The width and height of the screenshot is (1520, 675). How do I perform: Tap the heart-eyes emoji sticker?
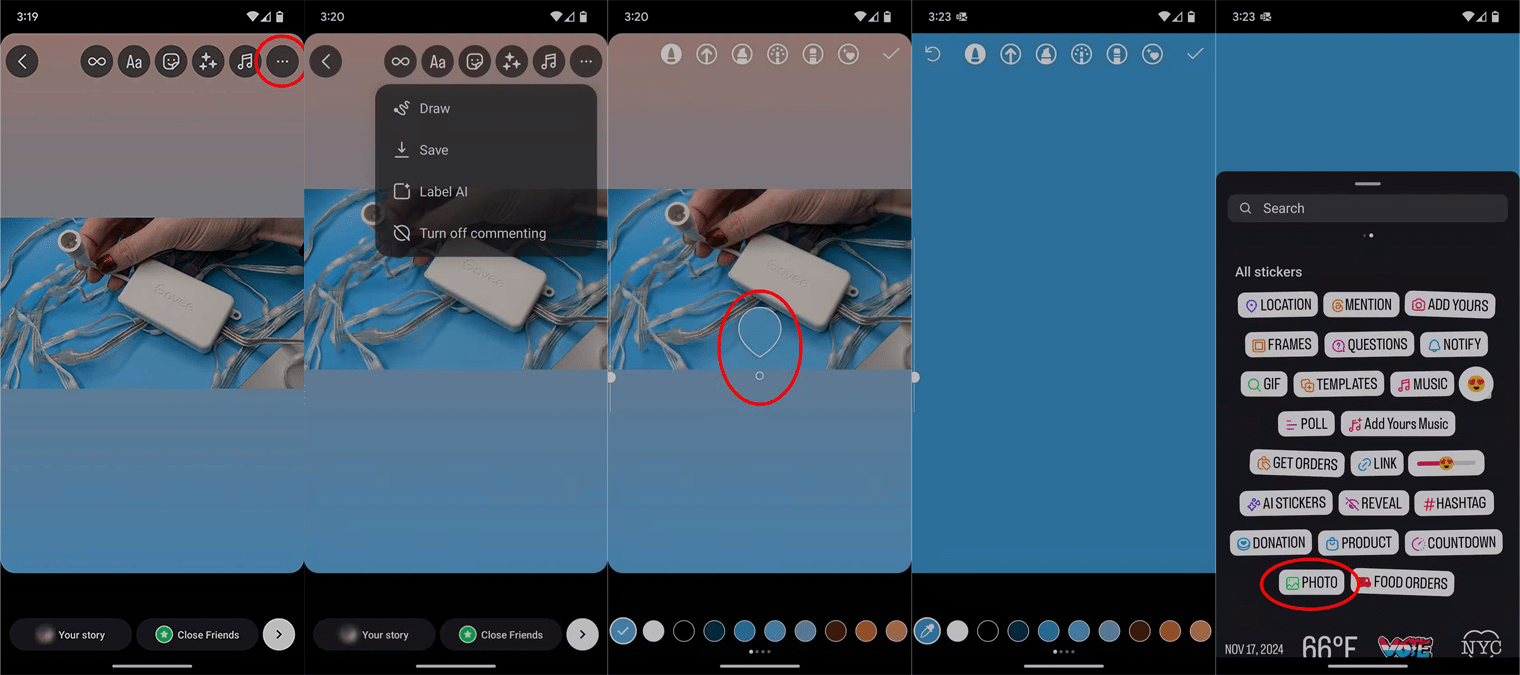pyautogui.click(x=1476, y=384)
